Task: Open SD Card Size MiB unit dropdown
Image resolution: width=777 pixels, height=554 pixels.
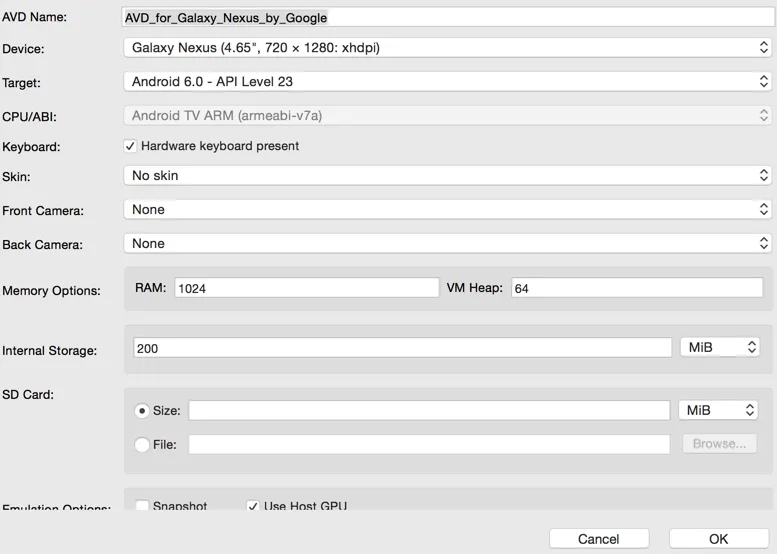Action: coord(718,410)
